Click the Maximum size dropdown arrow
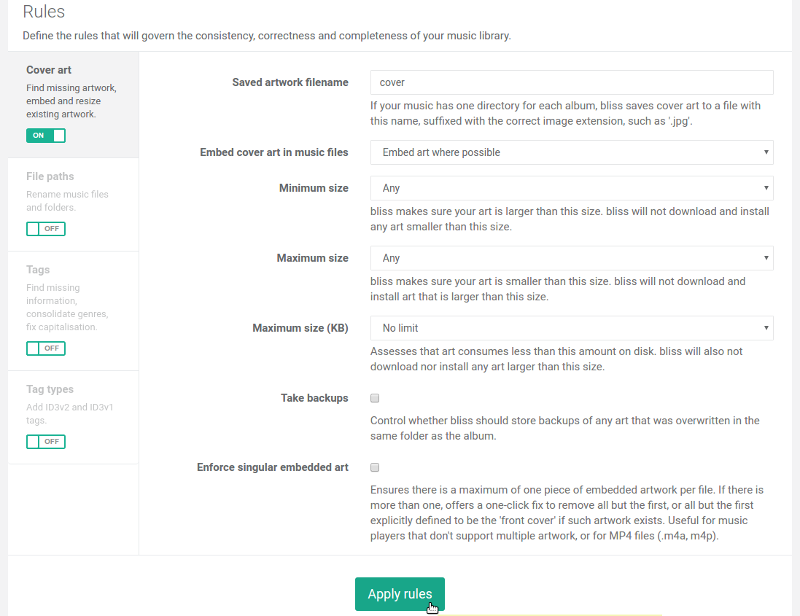Viewport: 800px width, 616px height. [766, 258]
